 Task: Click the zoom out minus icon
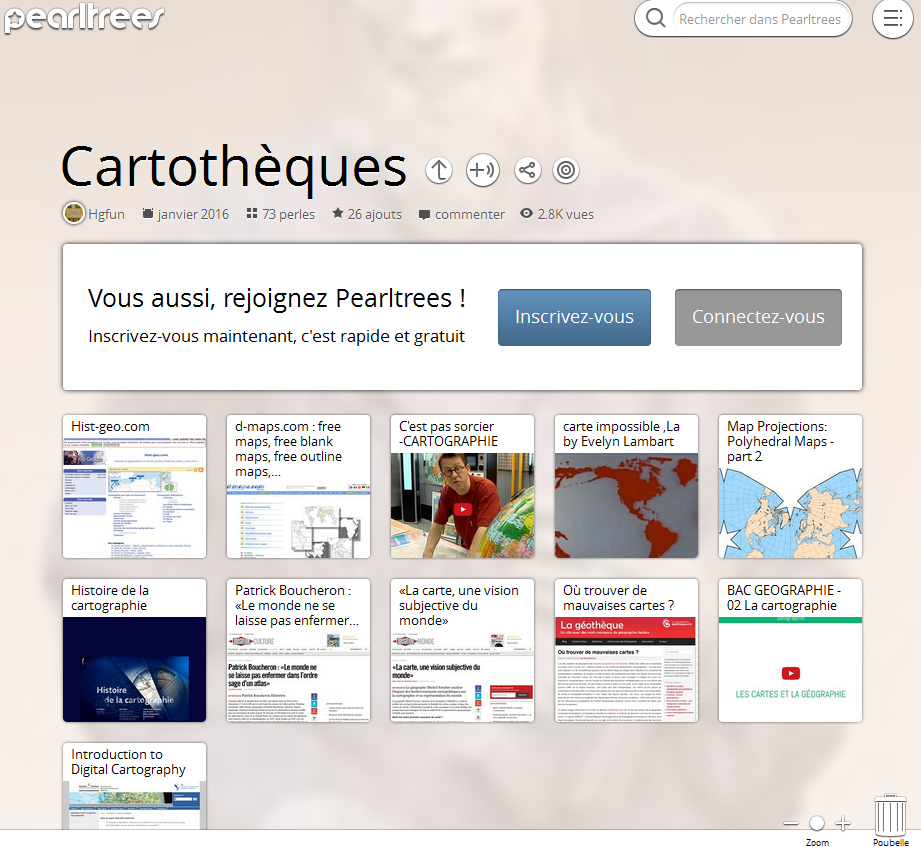coord(791,824)
